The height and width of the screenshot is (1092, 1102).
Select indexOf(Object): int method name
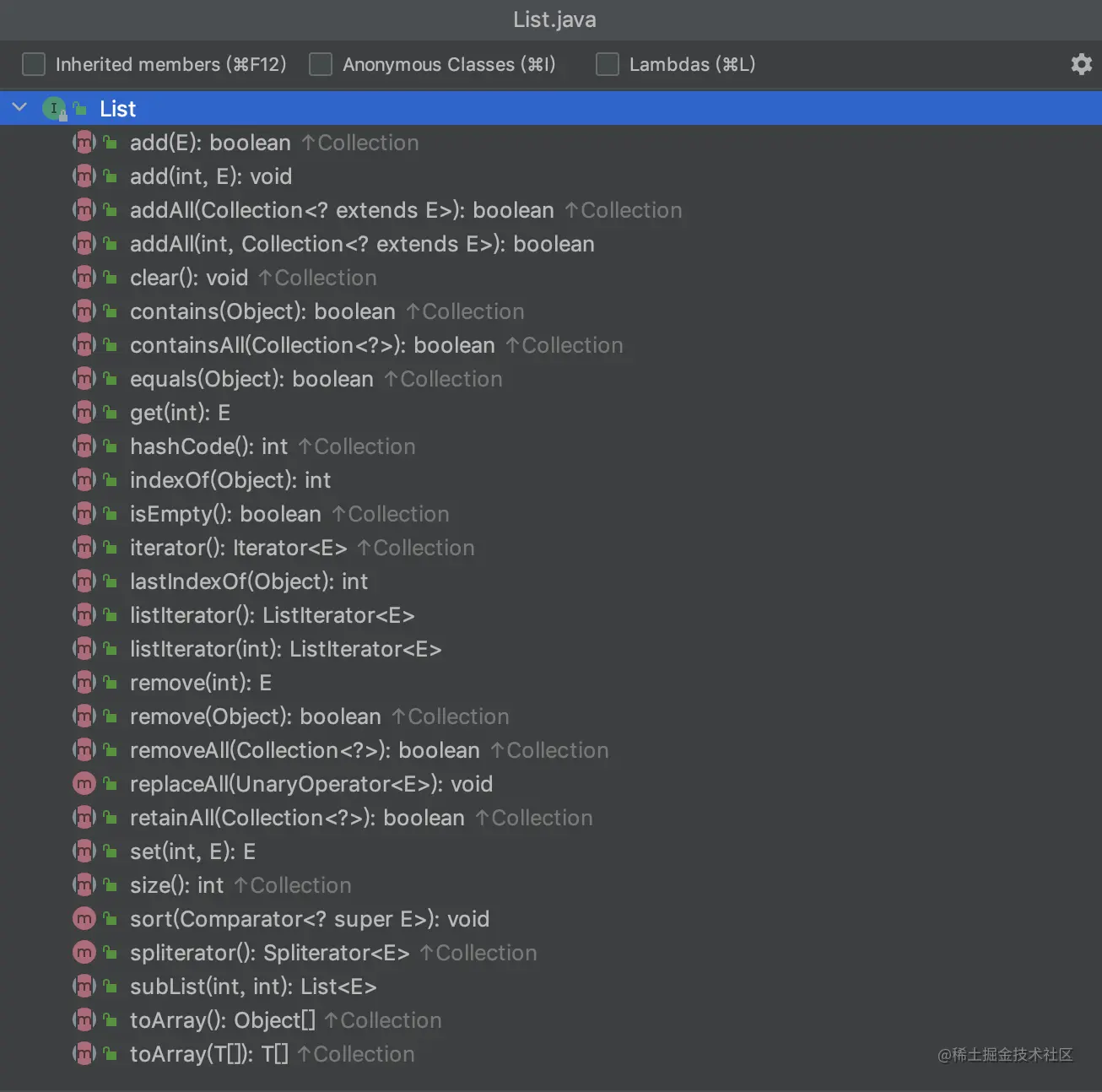(x=230, y=480)
